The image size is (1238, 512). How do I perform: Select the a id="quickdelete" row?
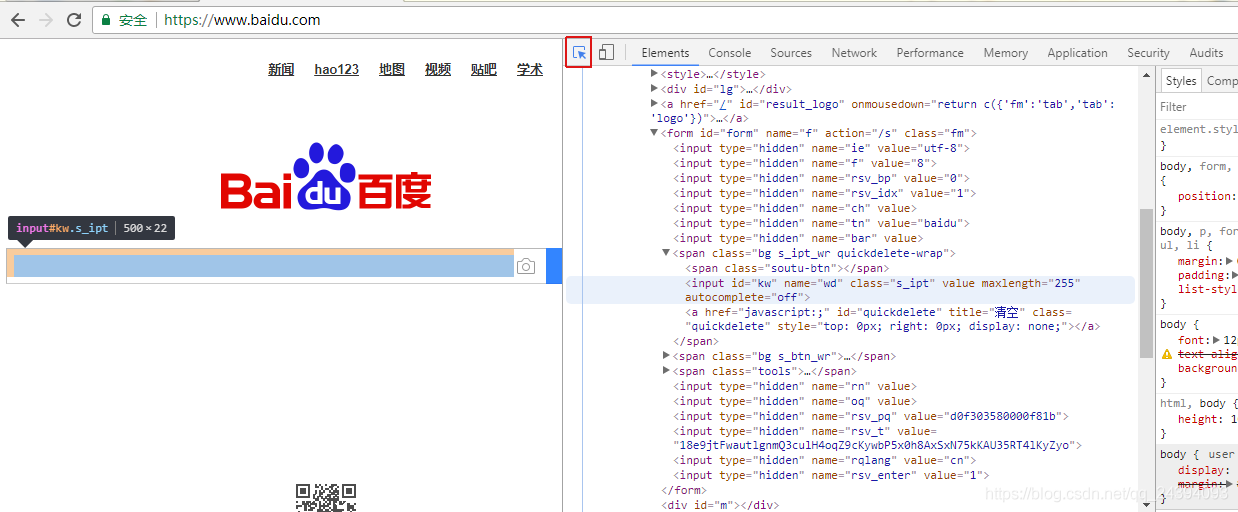[892, 319]
